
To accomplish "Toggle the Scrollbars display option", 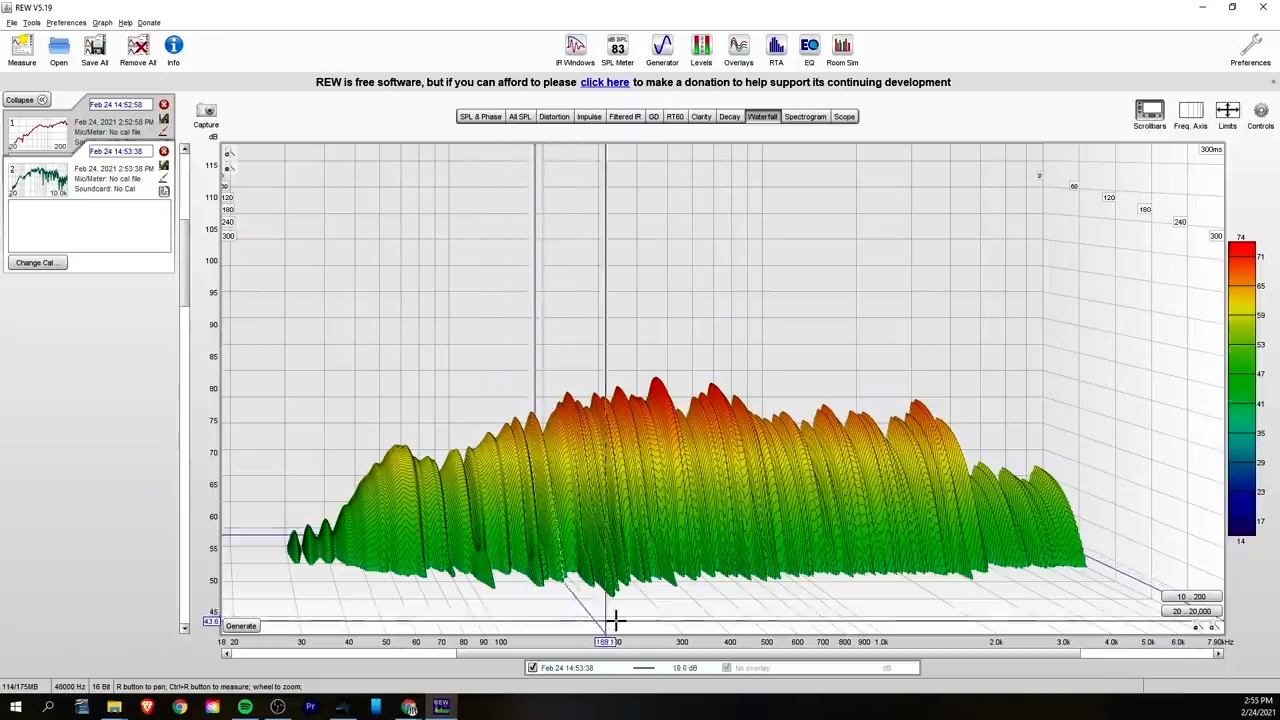I will point(1149,112).
